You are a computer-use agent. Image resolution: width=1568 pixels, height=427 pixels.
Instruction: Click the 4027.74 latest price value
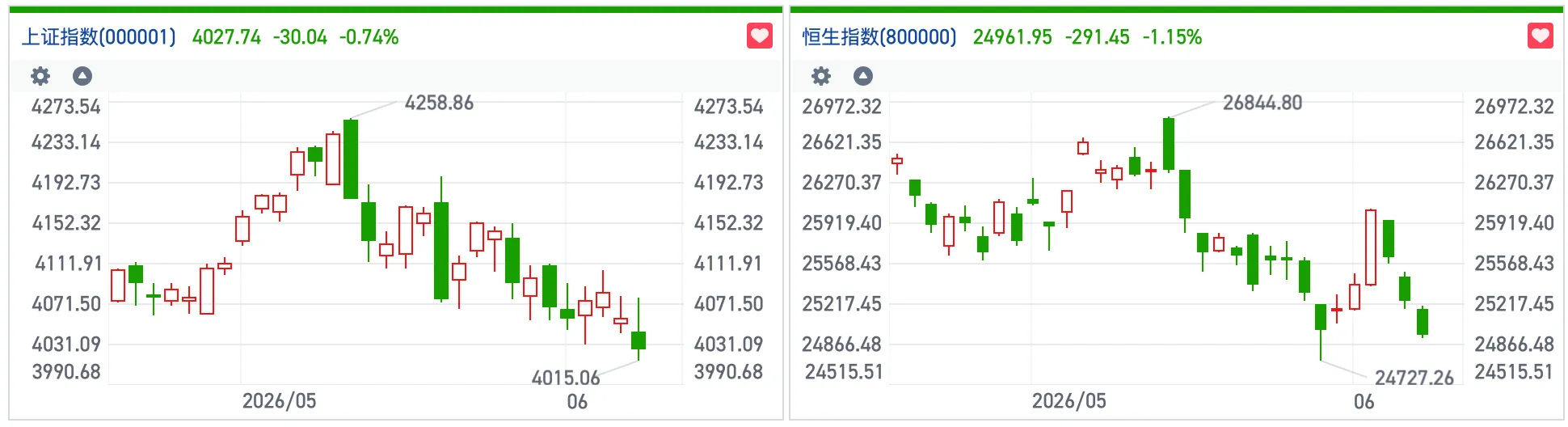(x=226, y=37)
